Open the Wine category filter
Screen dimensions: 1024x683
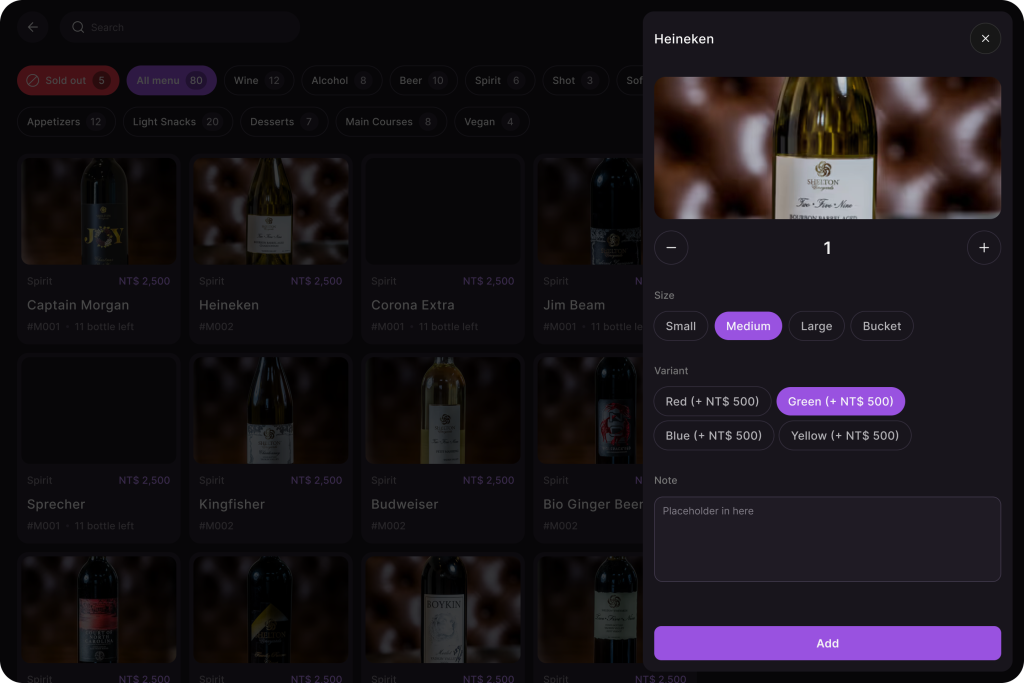pyautogui.click(x=259, y=80)
